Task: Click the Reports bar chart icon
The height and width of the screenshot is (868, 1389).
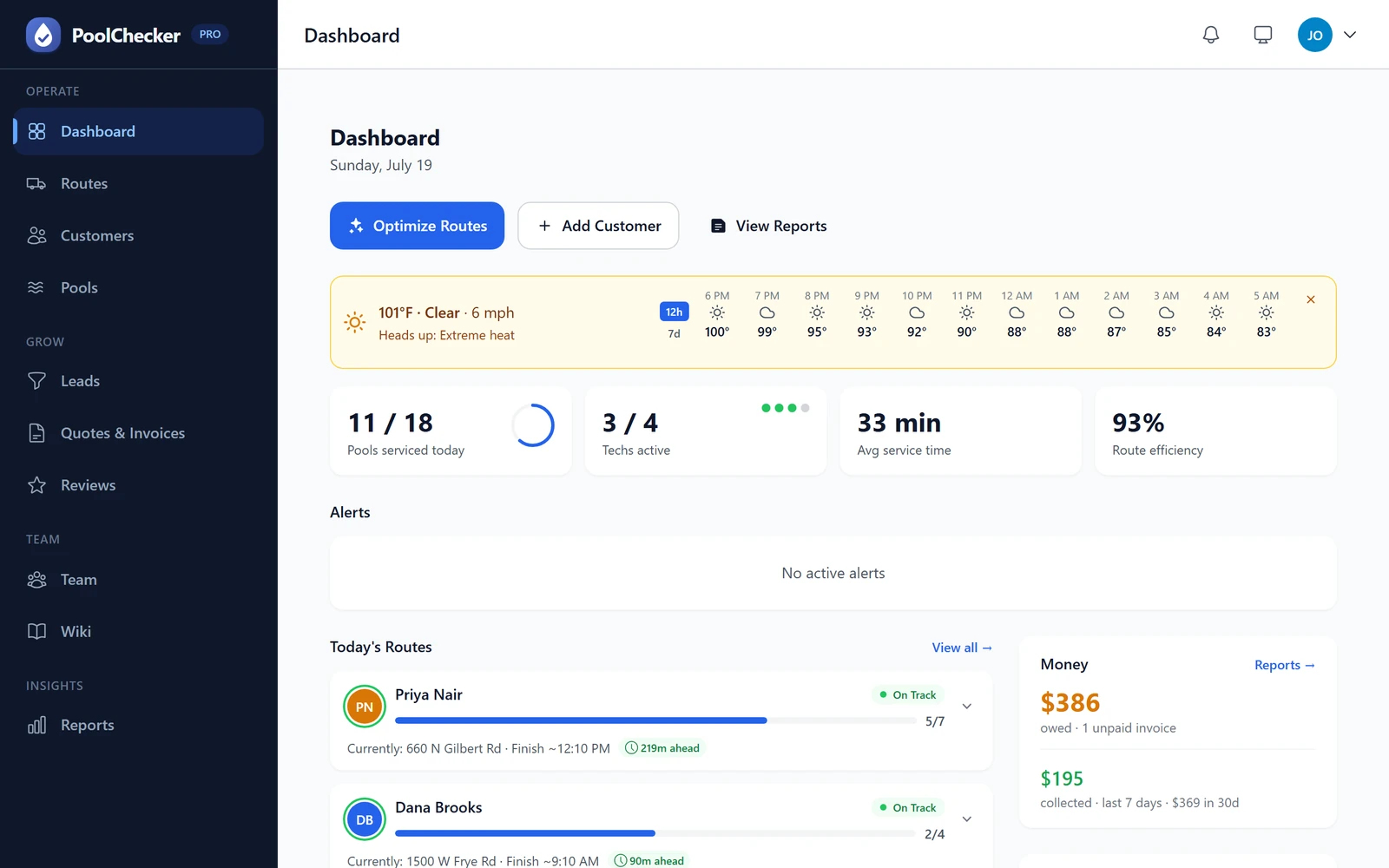Action: click(x=36, y=725)
